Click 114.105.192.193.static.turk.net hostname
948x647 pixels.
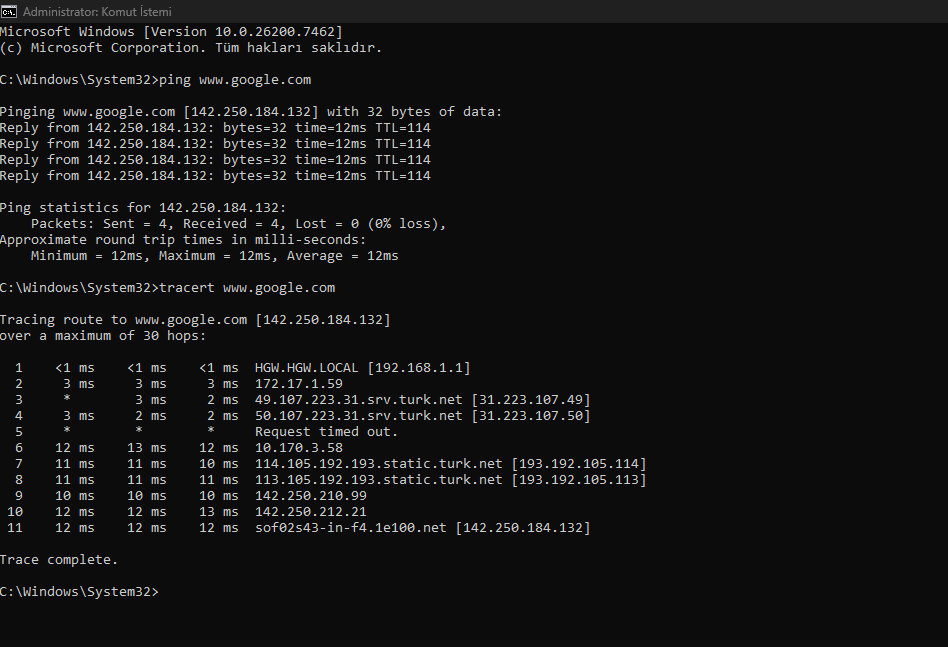[378, 464]
